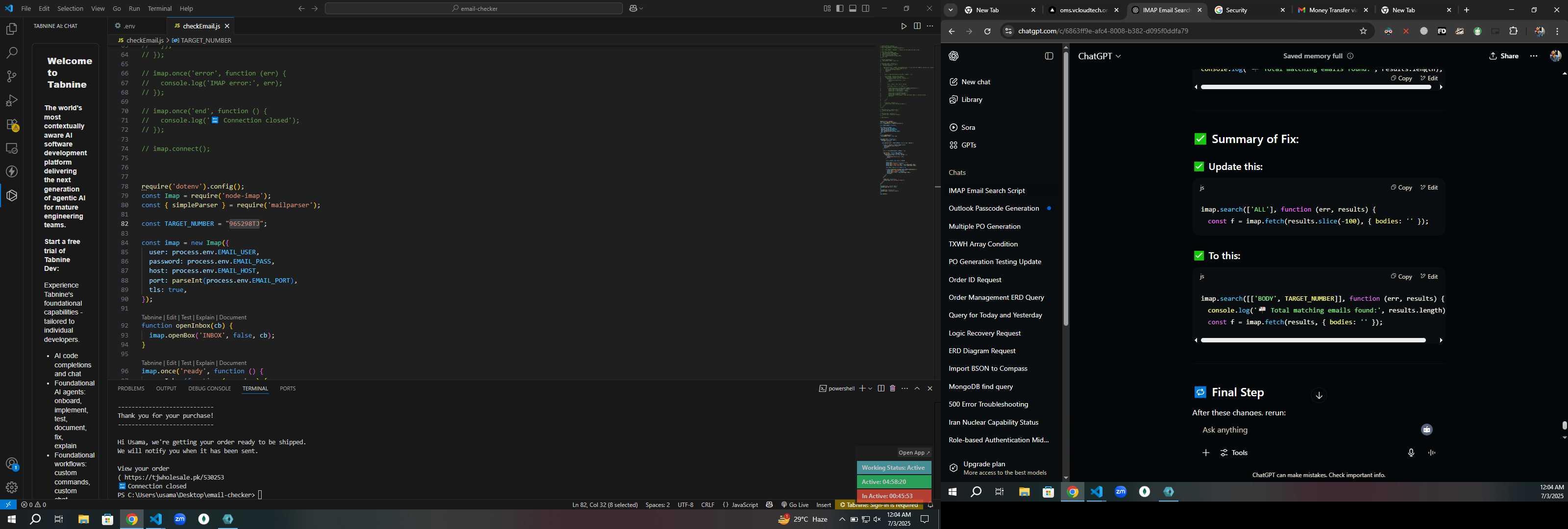
Task: Open ChatGPT model selector dropdown
Action: (1099, 56)
